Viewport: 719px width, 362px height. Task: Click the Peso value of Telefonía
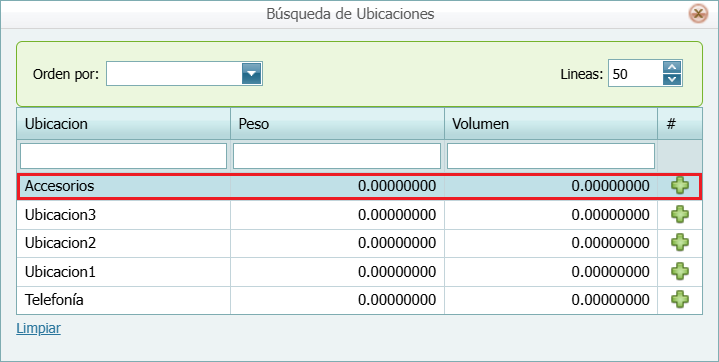point(397,300)
